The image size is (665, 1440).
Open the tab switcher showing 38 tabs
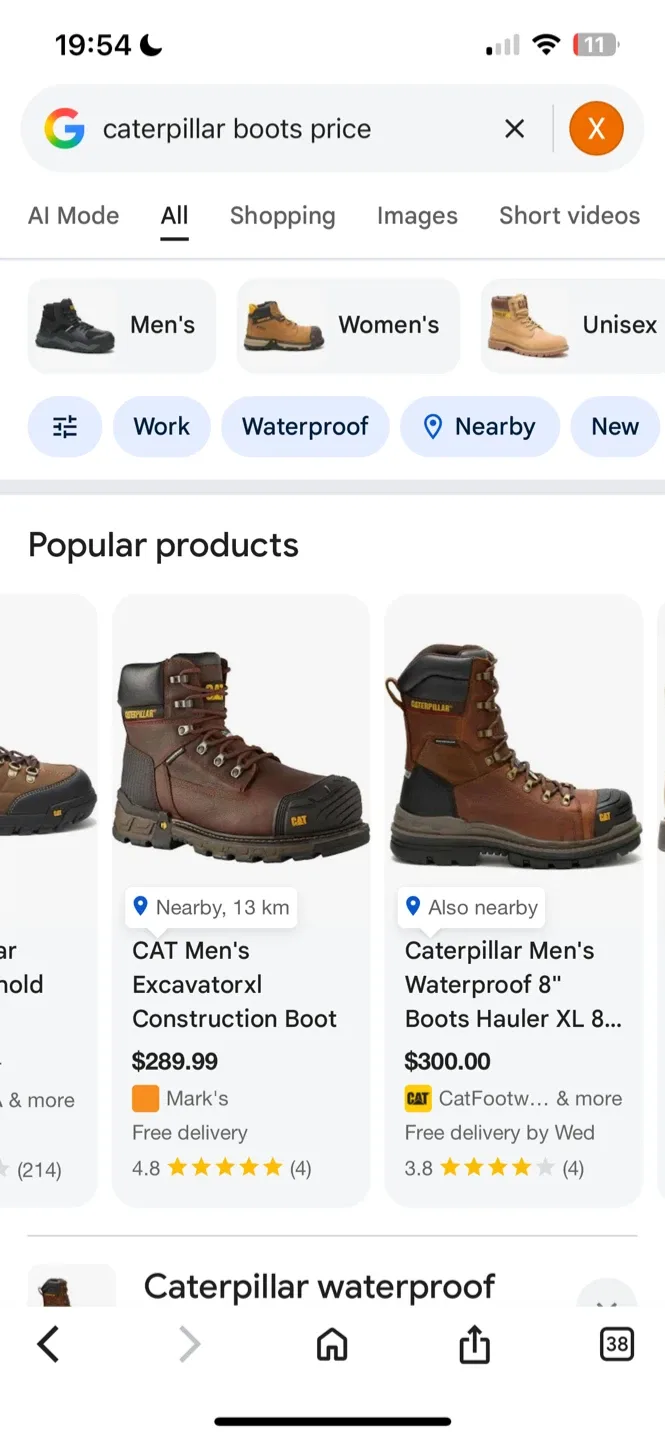616,1344
